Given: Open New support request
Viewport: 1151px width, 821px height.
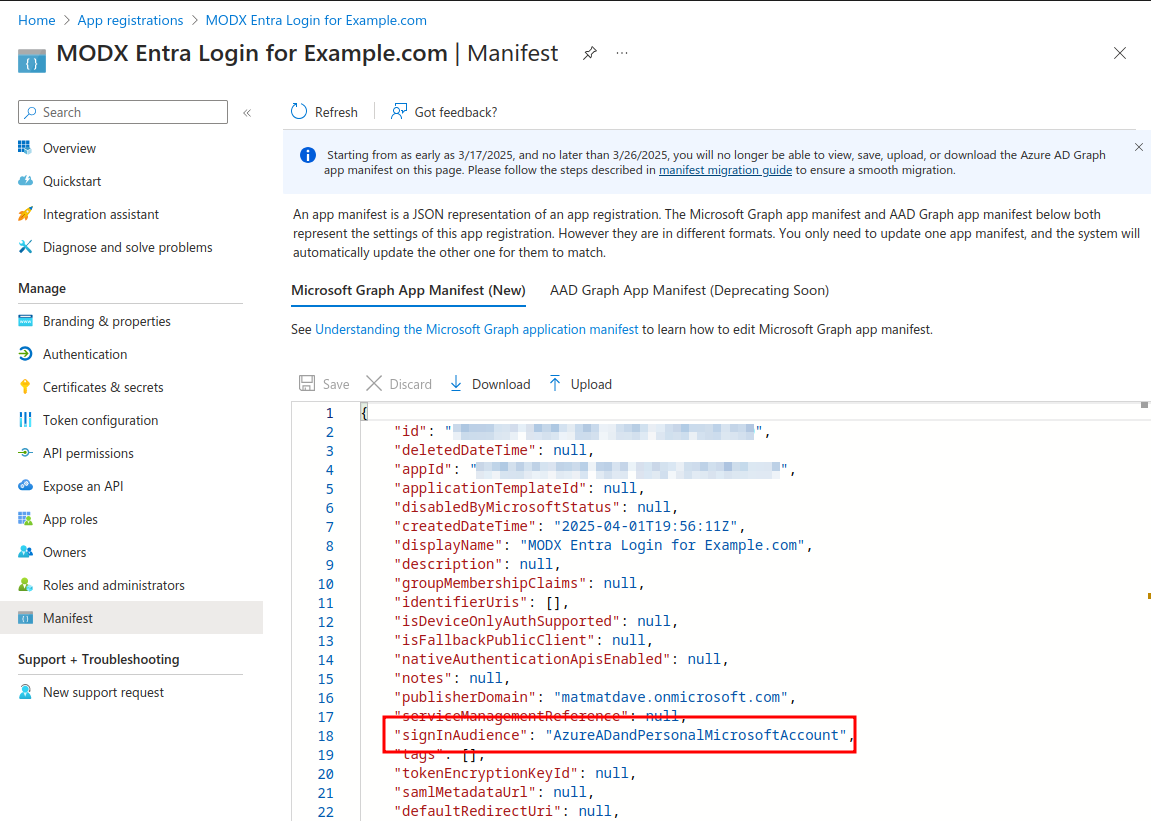Looking at the screenshot, I should [x=104, y=692].
